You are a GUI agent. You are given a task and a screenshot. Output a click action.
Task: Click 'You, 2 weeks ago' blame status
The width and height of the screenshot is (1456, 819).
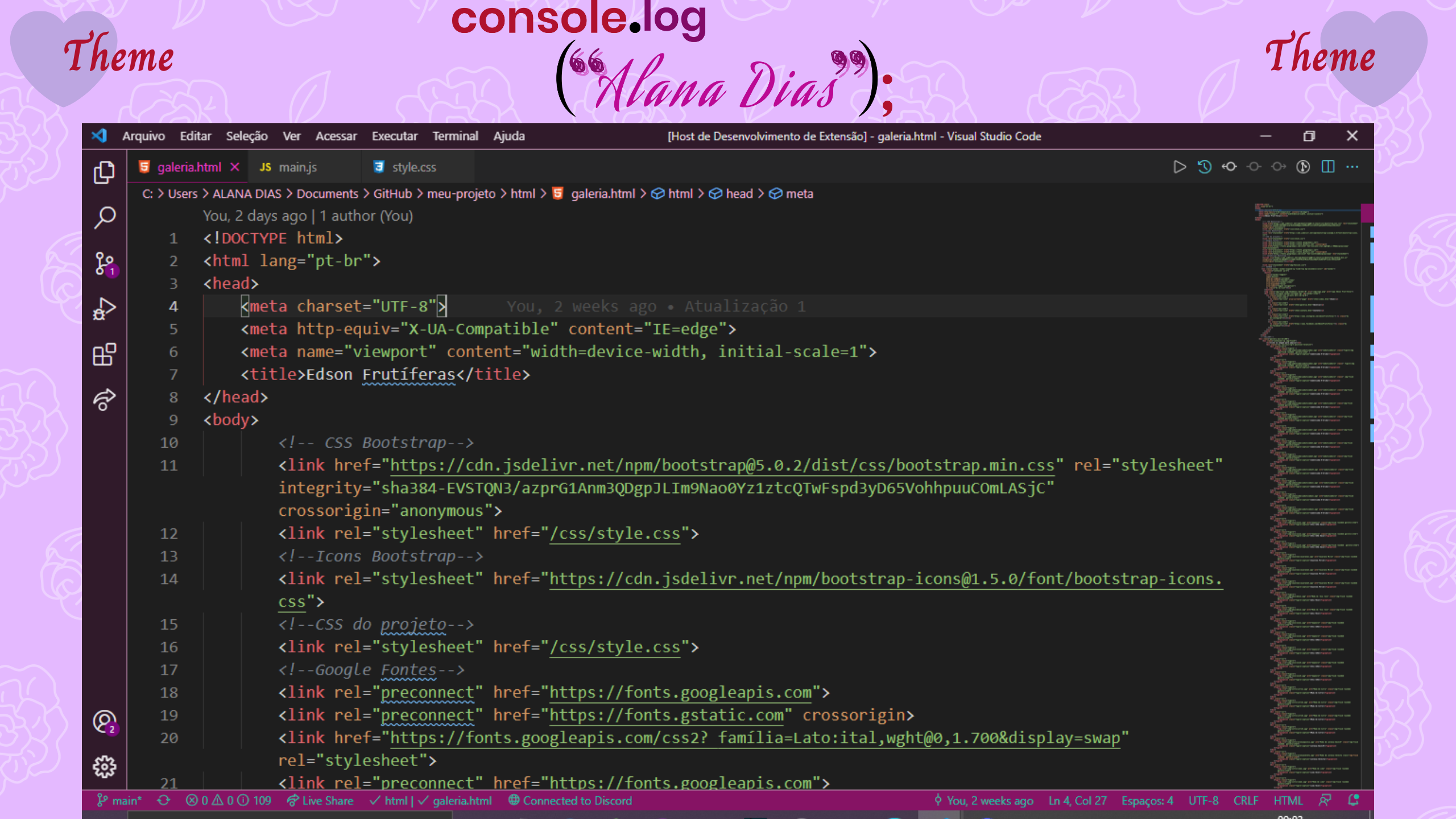[x=984, y=800]
